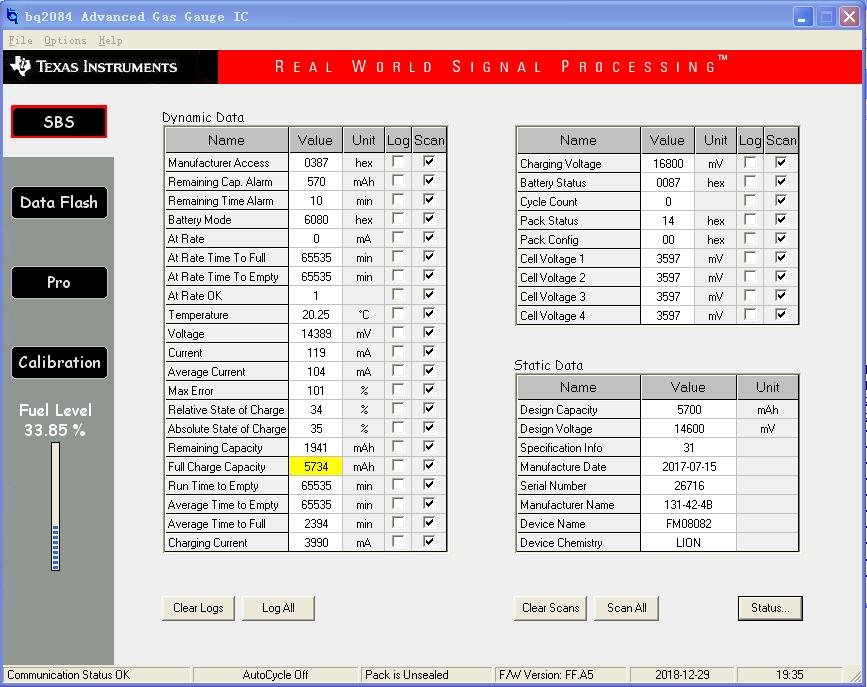Image resolution: width=867 pixels, height=687 pixels.
Task: Close the bq2084 window
Action: (849, 17)
